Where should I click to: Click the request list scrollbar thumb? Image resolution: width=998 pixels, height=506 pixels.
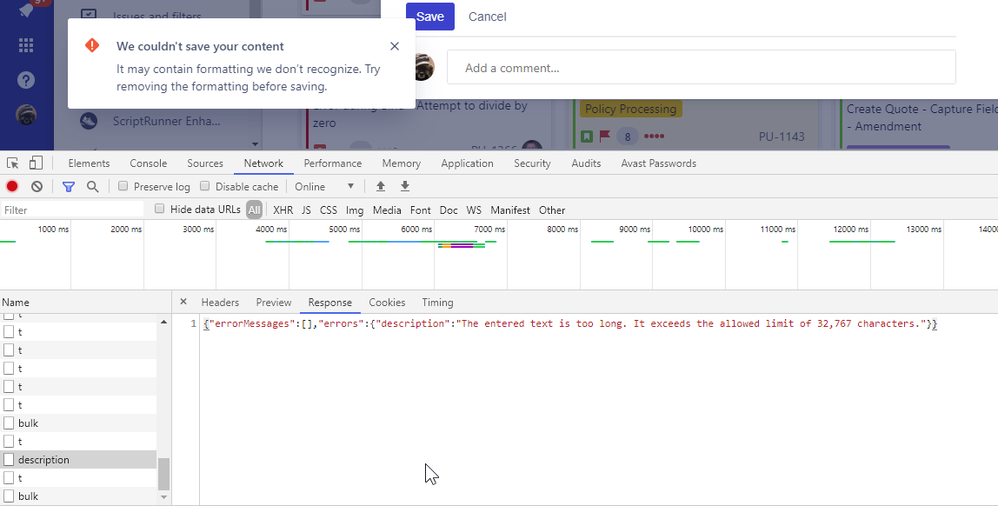(164, 474)
